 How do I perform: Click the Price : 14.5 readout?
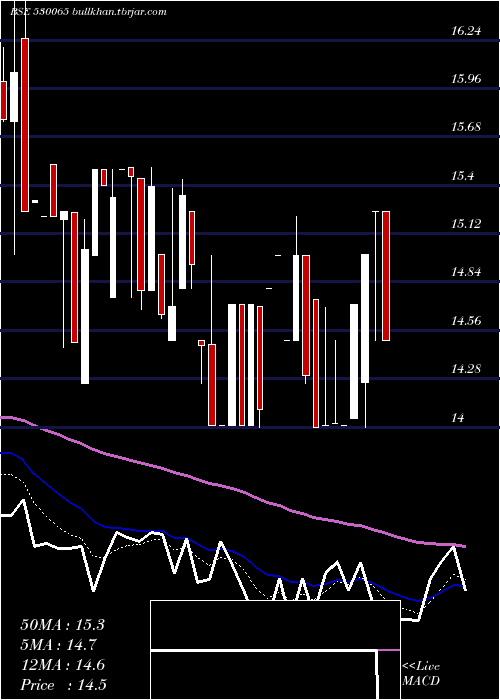(63, 685)
